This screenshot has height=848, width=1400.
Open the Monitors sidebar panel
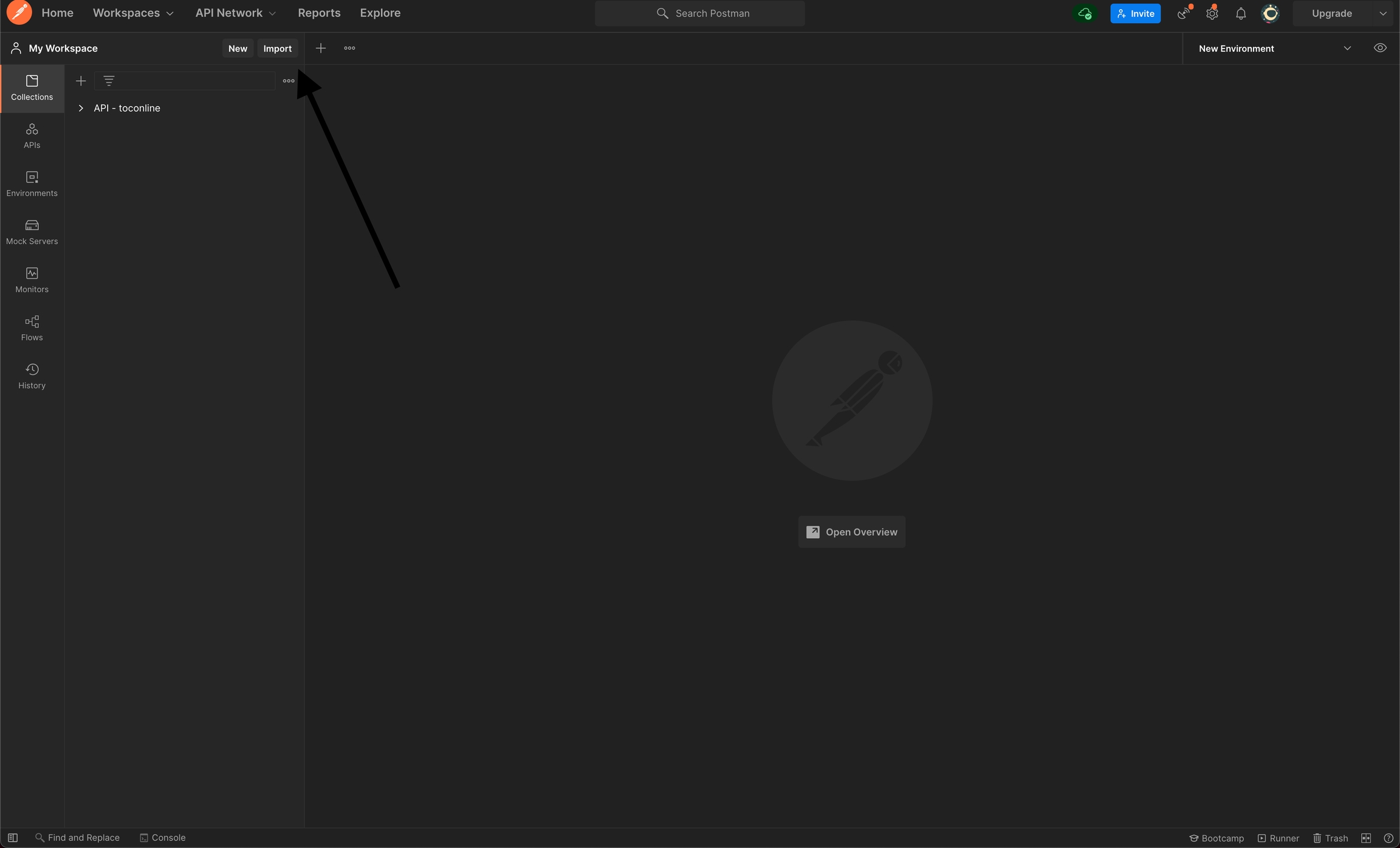click(x=32, y=280)
